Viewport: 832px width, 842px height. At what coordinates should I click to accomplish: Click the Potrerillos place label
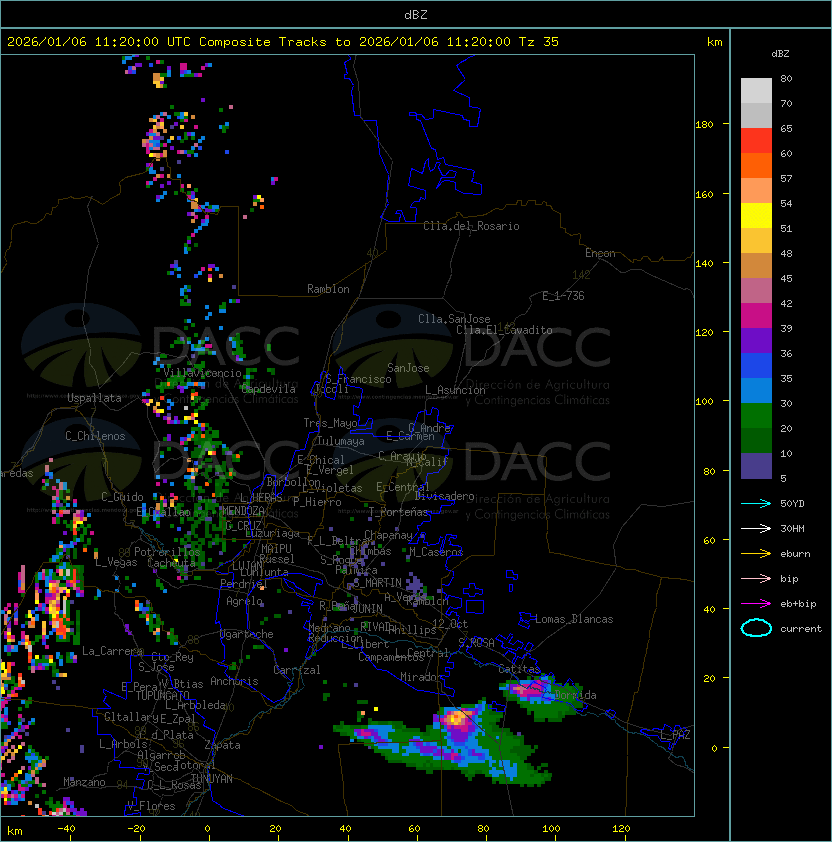click(167, 552)
